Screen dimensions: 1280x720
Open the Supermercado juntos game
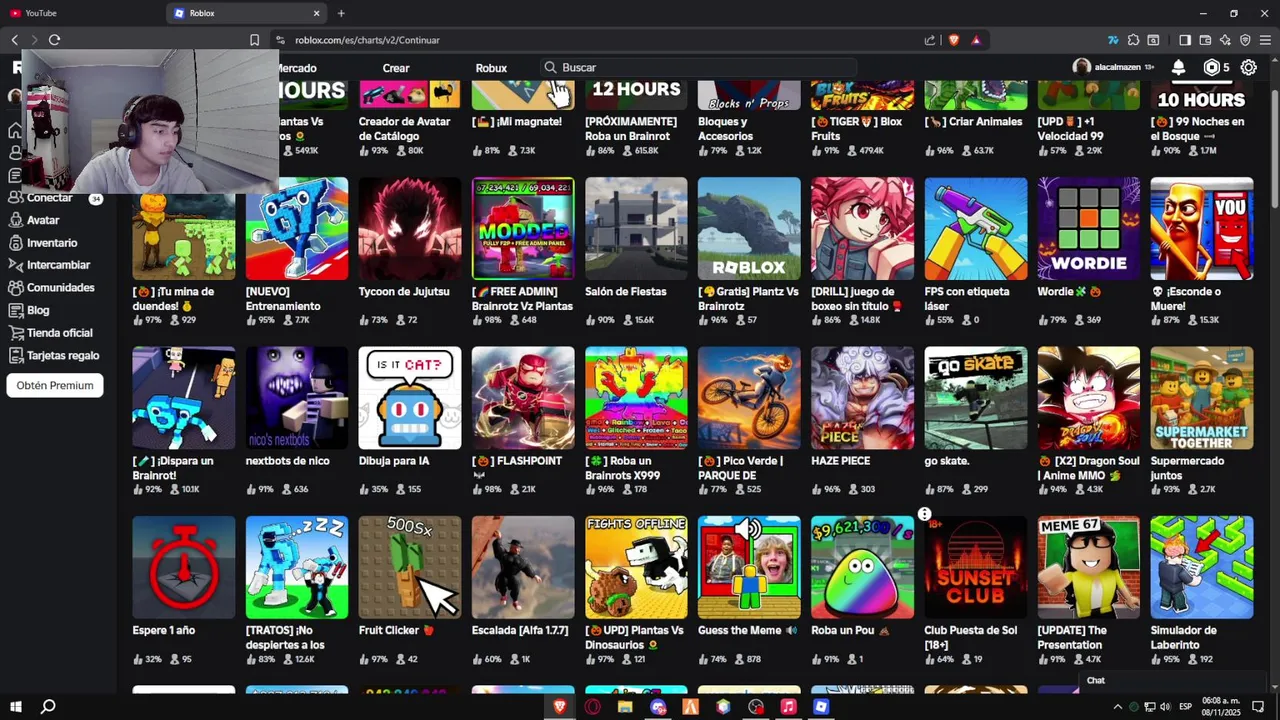1201,398
